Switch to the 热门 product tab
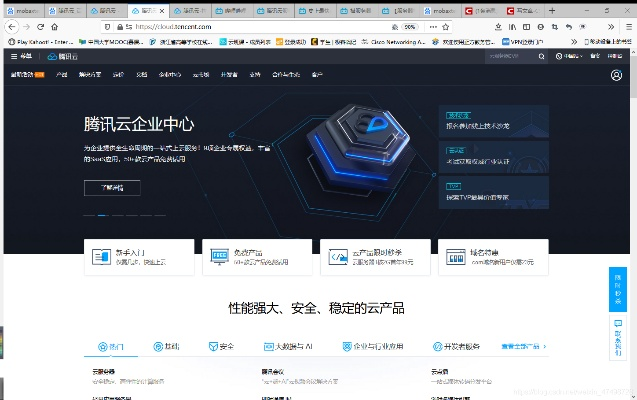Image resolution: width=637 pixels, height=400 pixels. 111,346
